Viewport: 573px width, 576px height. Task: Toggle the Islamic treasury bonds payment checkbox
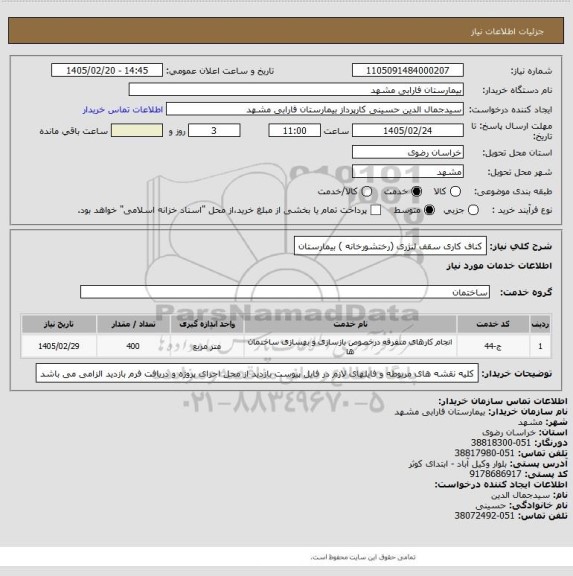(375, 210)
